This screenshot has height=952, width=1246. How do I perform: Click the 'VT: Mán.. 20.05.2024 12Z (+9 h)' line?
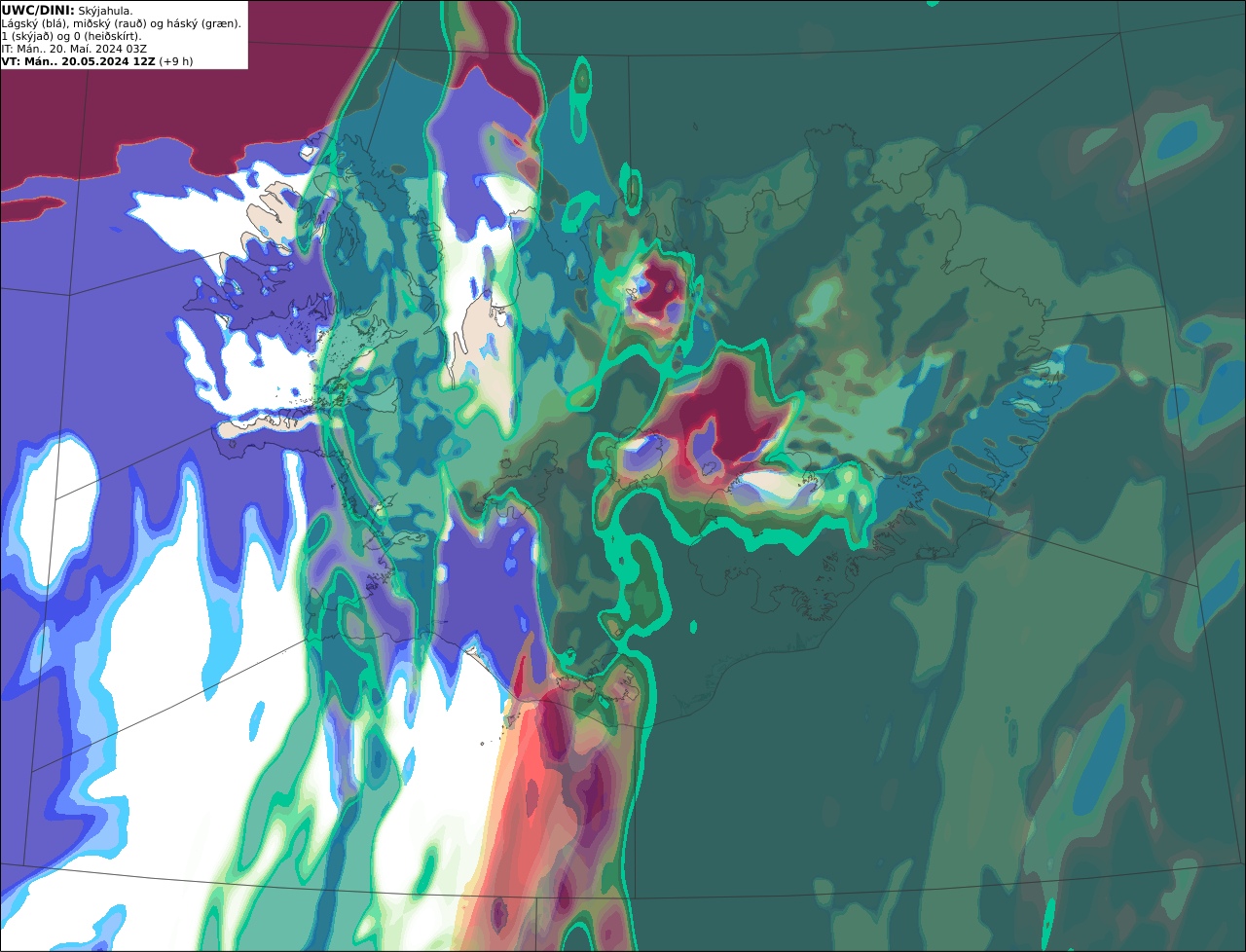coord(97,61)
